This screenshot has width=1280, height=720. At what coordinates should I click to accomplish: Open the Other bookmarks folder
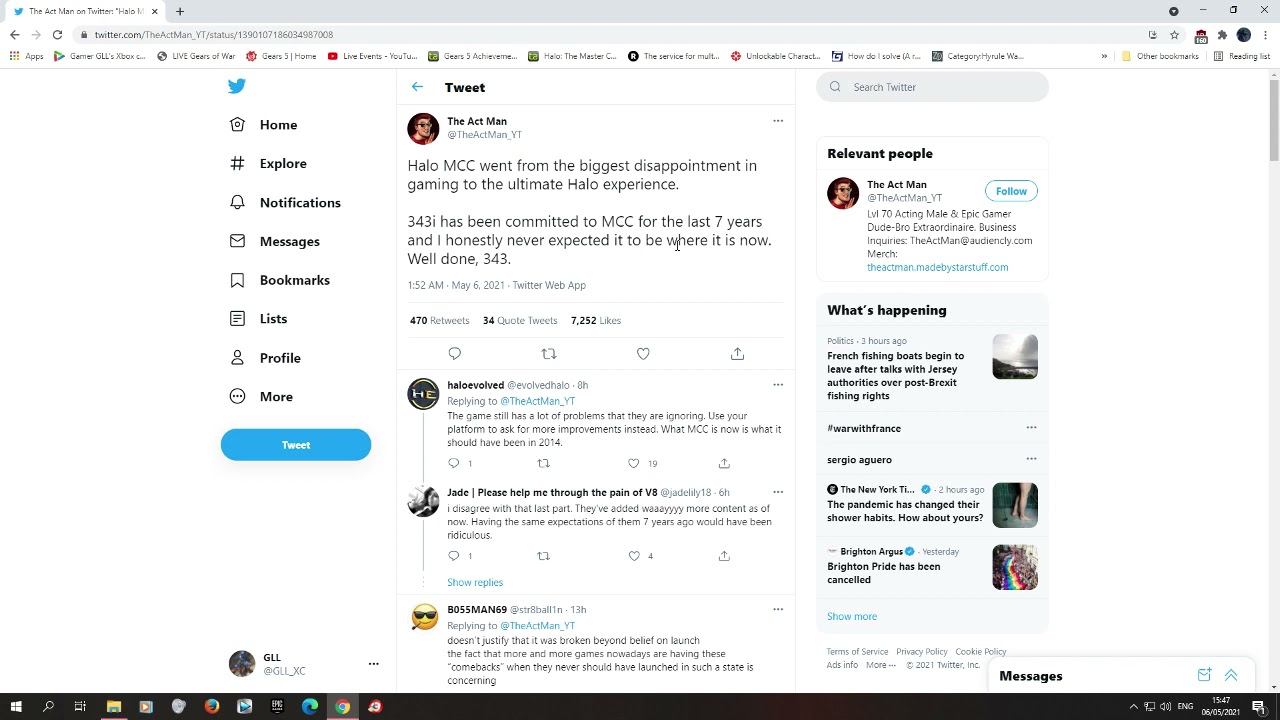pos(1160,56)
